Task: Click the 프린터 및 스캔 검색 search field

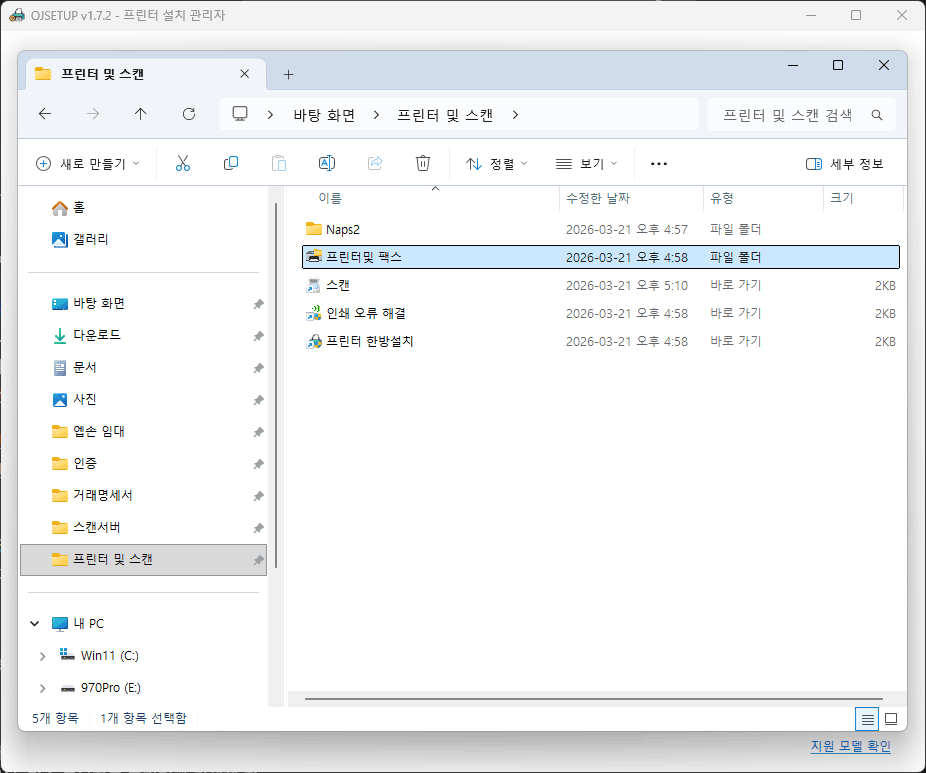Action: click(x=790, y=115)
